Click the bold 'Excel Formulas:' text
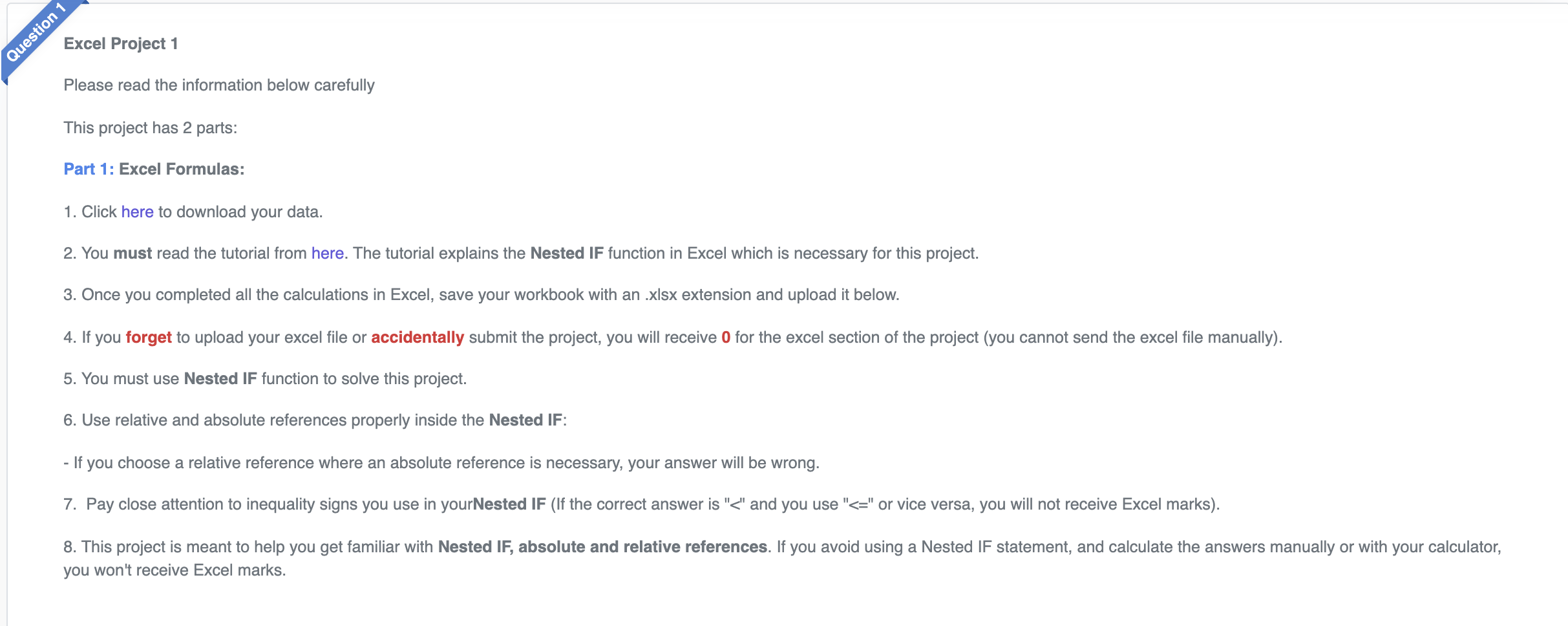The height and width of the screenshot is (626, 1568). (x=182, y=169)
